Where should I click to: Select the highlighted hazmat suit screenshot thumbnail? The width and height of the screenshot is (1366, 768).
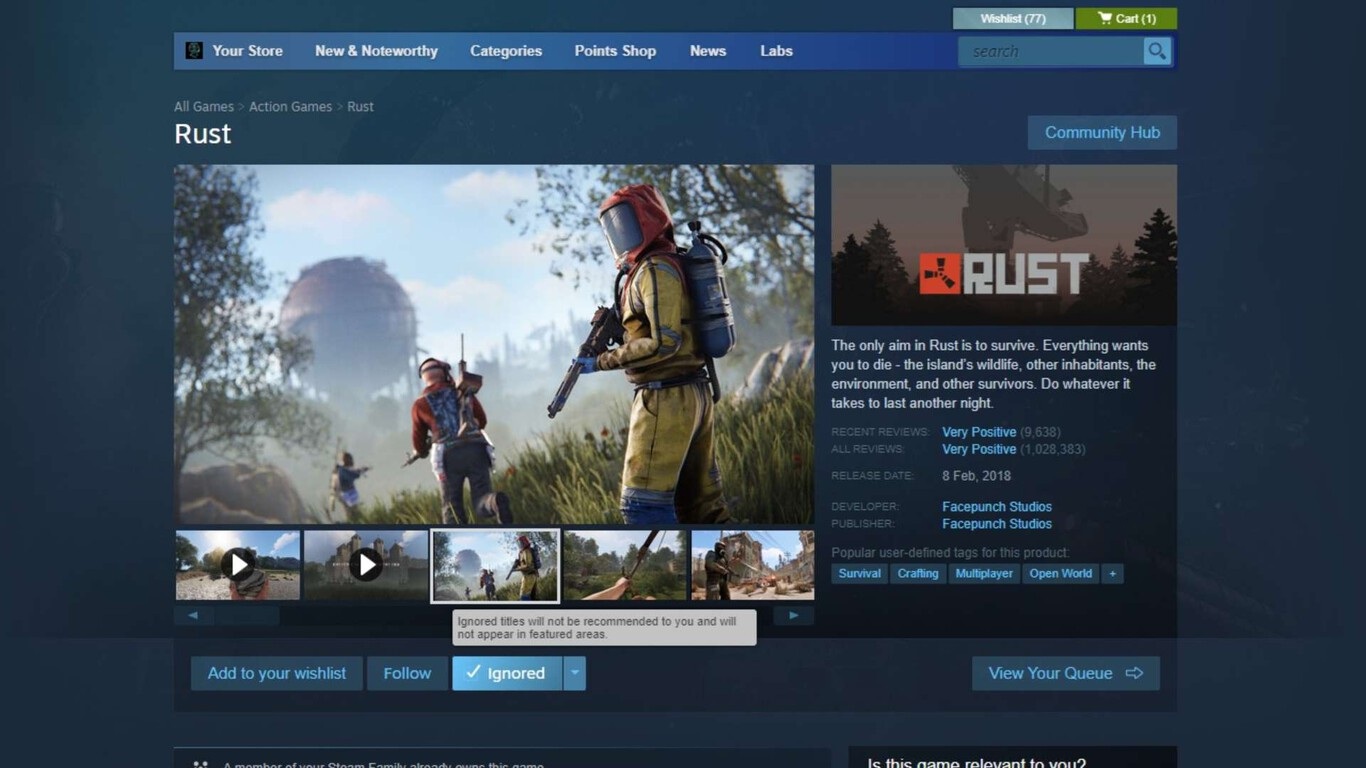495,566
